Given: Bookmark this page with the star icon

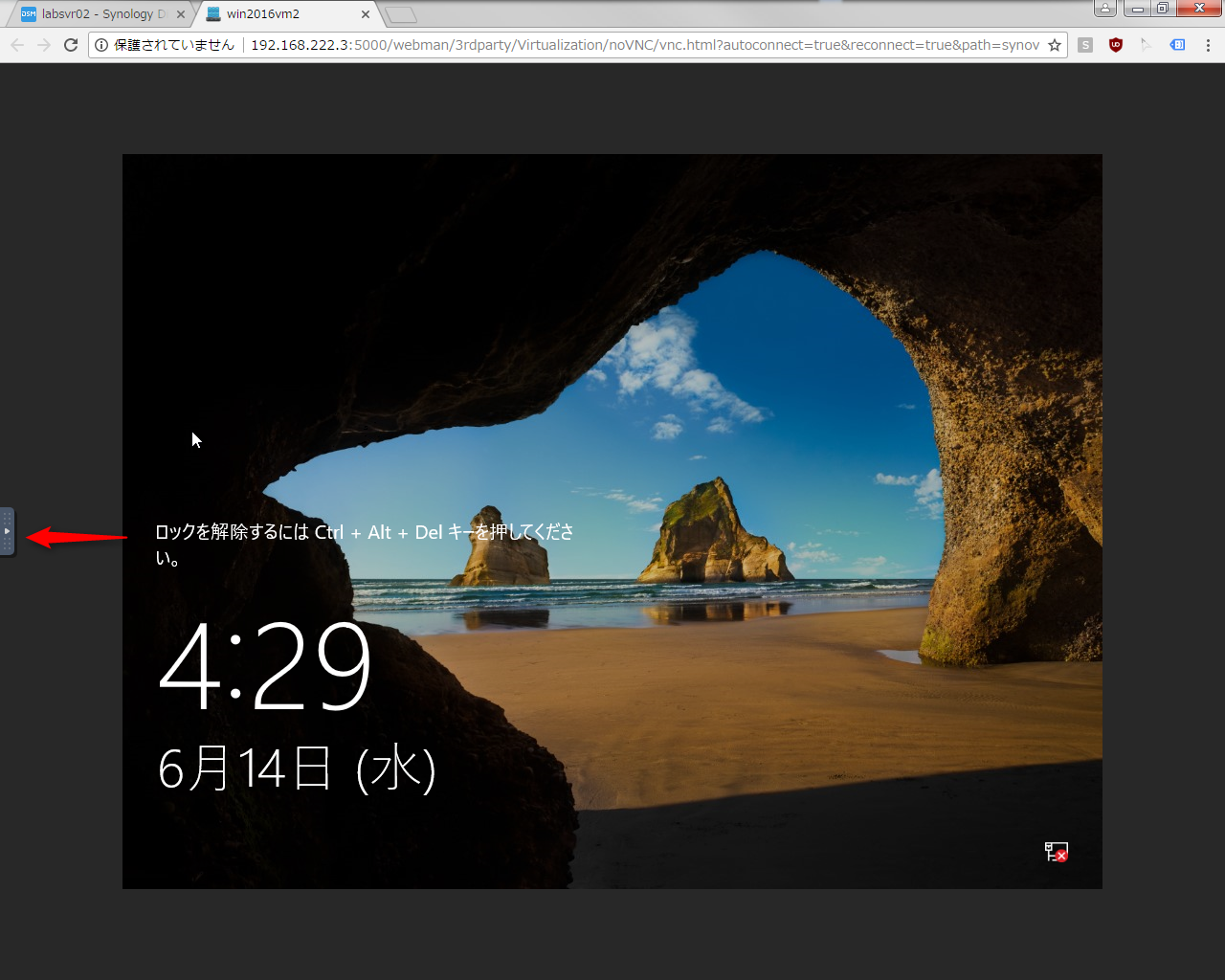Looking at the screenshot, I should (x=1055, y=45).
